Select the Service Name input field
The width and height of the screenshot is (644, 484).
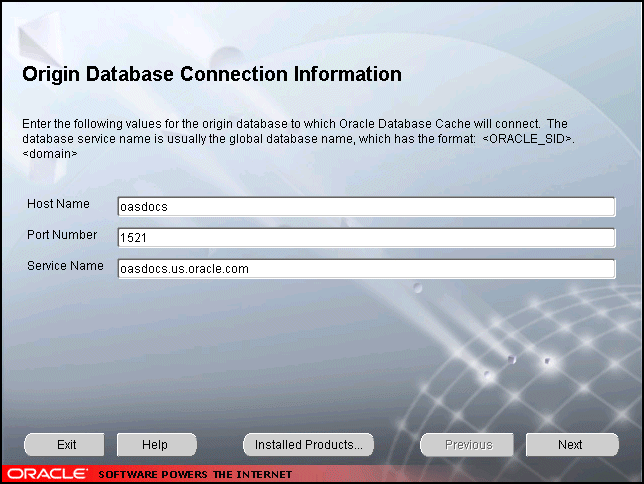point(366,269)
